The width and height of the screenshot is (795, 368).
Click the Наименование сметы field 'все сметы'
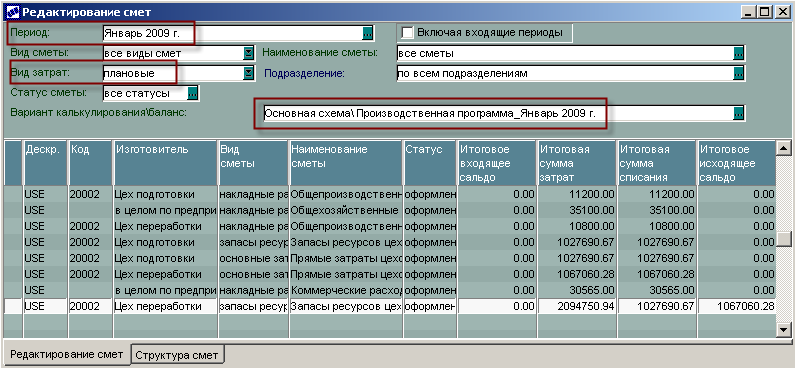coord(565,53)
